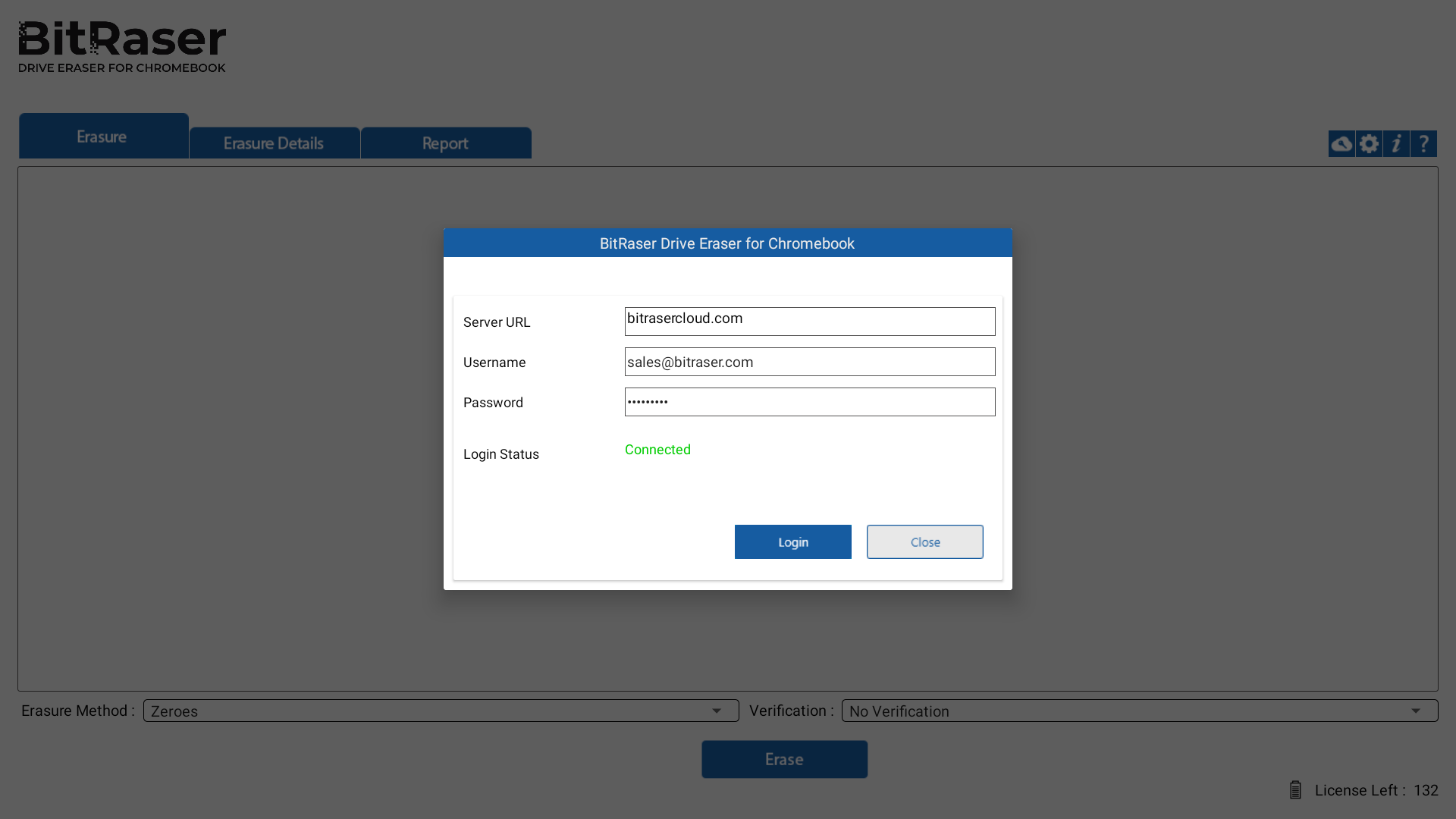Focus the Password input field
Image resolution: width=1456 pixels, height=819 pixels.
tap(810, 402)
